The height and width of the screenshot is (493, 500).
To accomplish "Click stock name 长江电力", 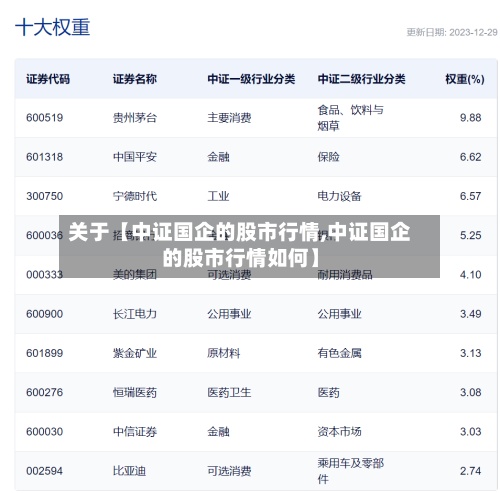I will point(135,314).
